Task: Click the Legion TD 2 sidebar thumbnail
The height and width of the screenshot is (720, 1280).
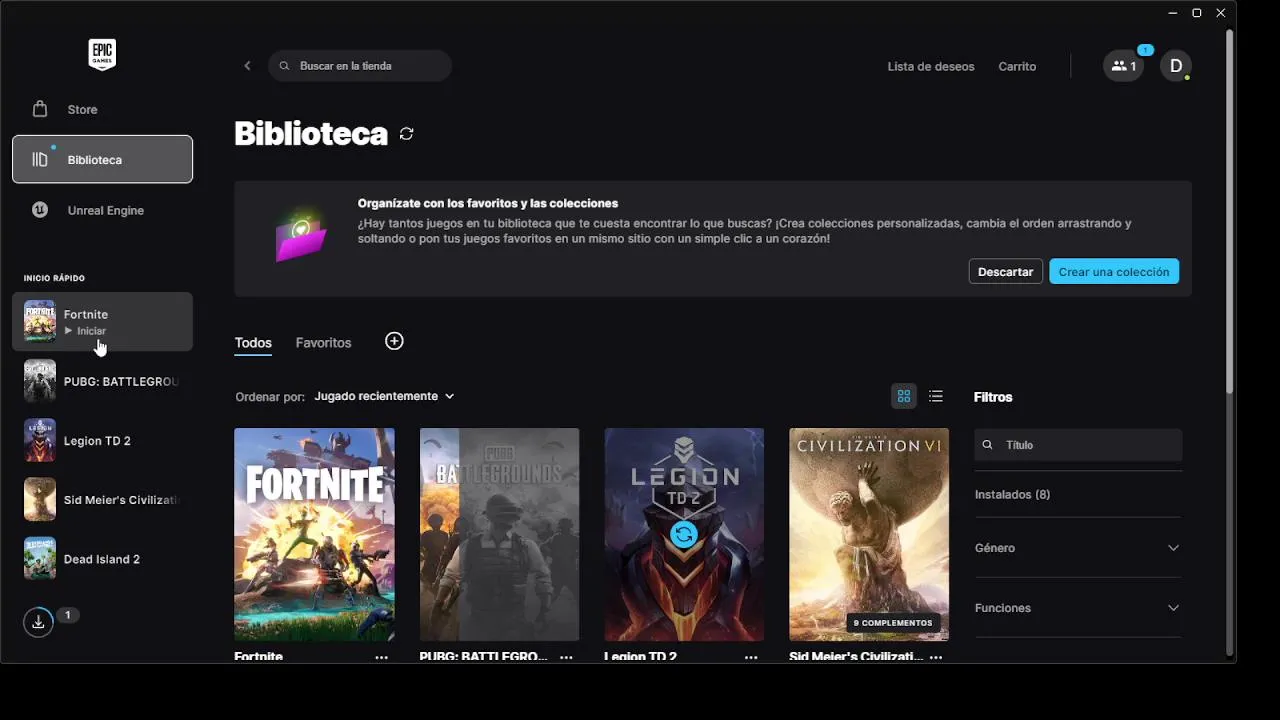Action: [40, 440]
